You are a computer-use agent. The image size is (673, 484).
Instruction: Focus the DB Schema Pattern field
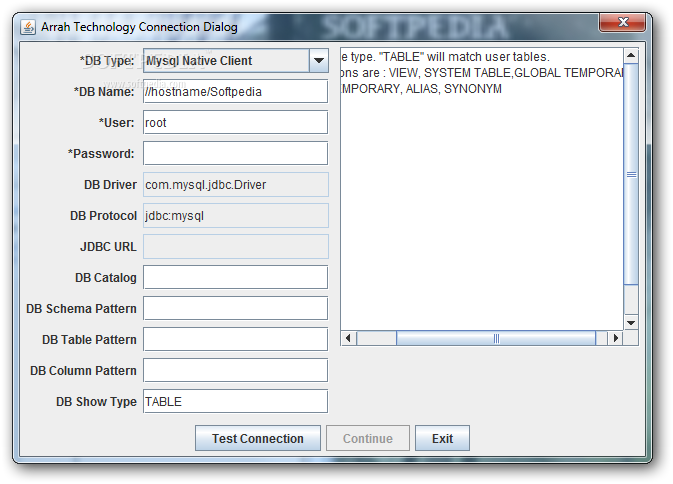[236, 308]
